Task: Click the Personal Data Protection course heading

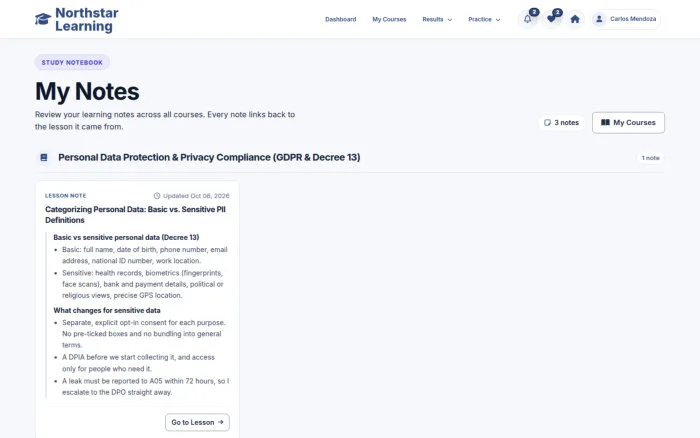Action: (209, 158)
